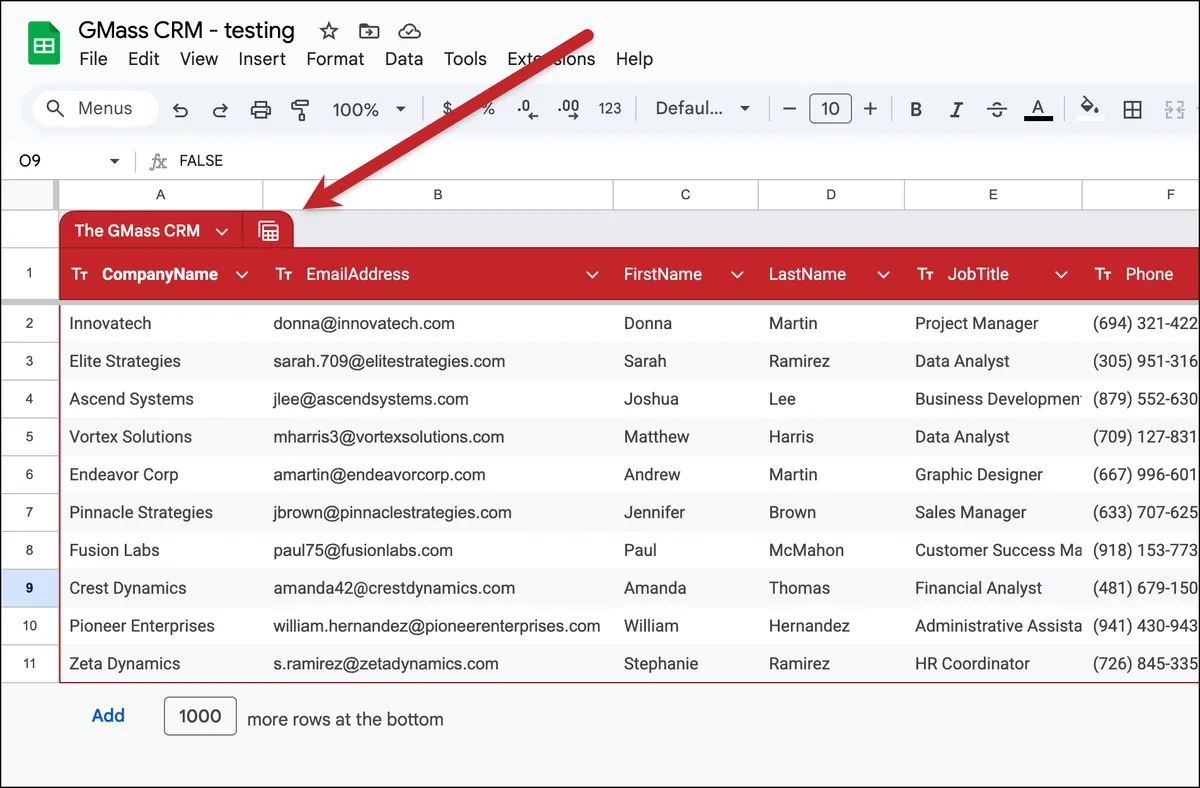
Task: Open the Default font family dropdown
Action: [703, 109]
